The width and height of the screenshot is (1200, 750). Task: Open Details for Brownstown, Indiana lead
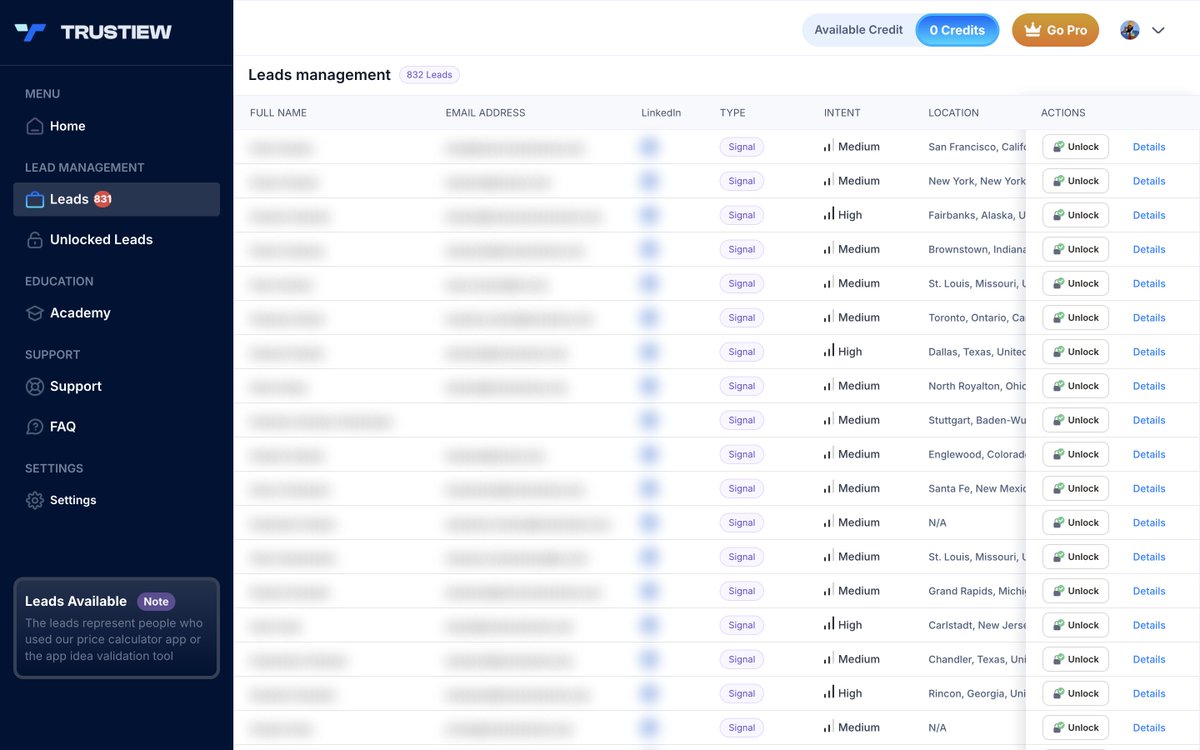(x=1149, y=250)
